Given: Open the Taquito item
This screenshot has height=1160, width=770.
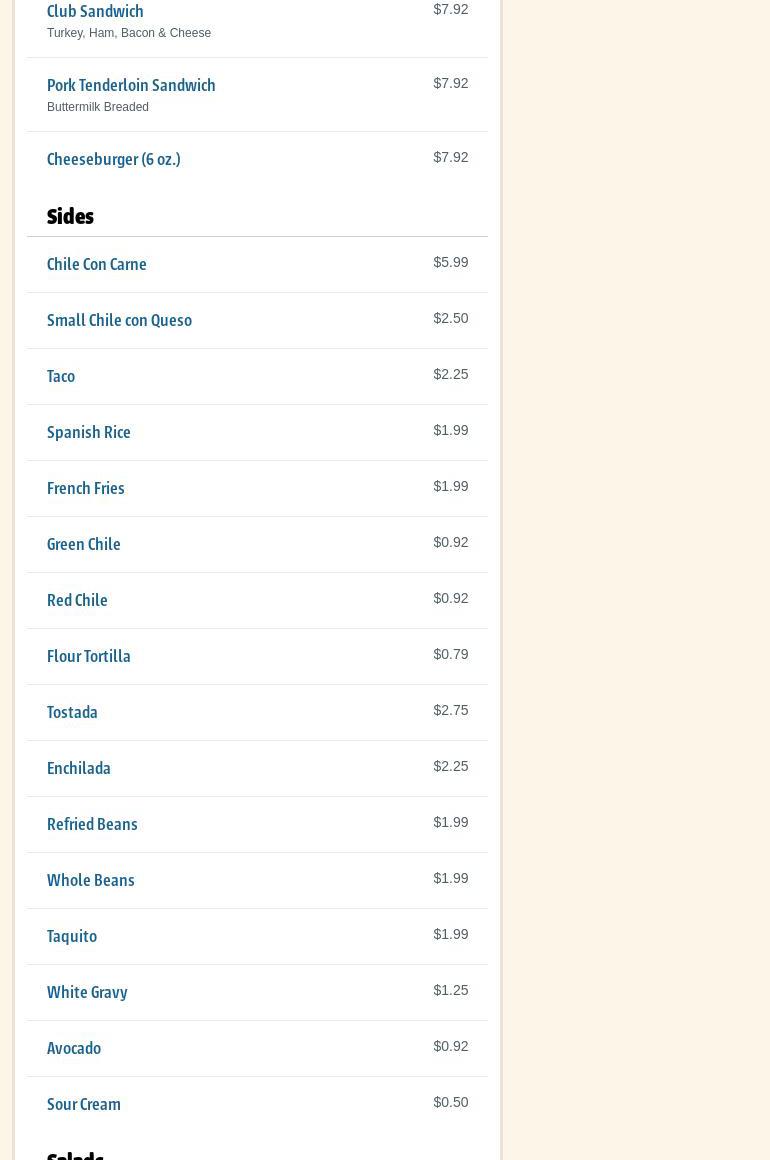Looking at the screenshot, I should tap(72, 936).
